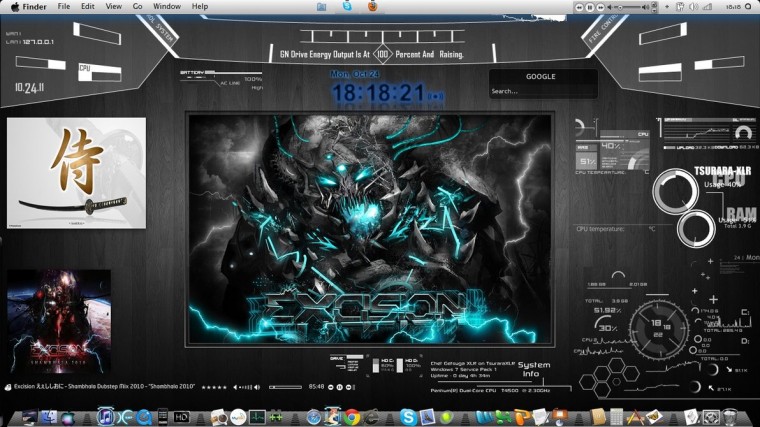Lower volume in the music player bar

(235, 387)
